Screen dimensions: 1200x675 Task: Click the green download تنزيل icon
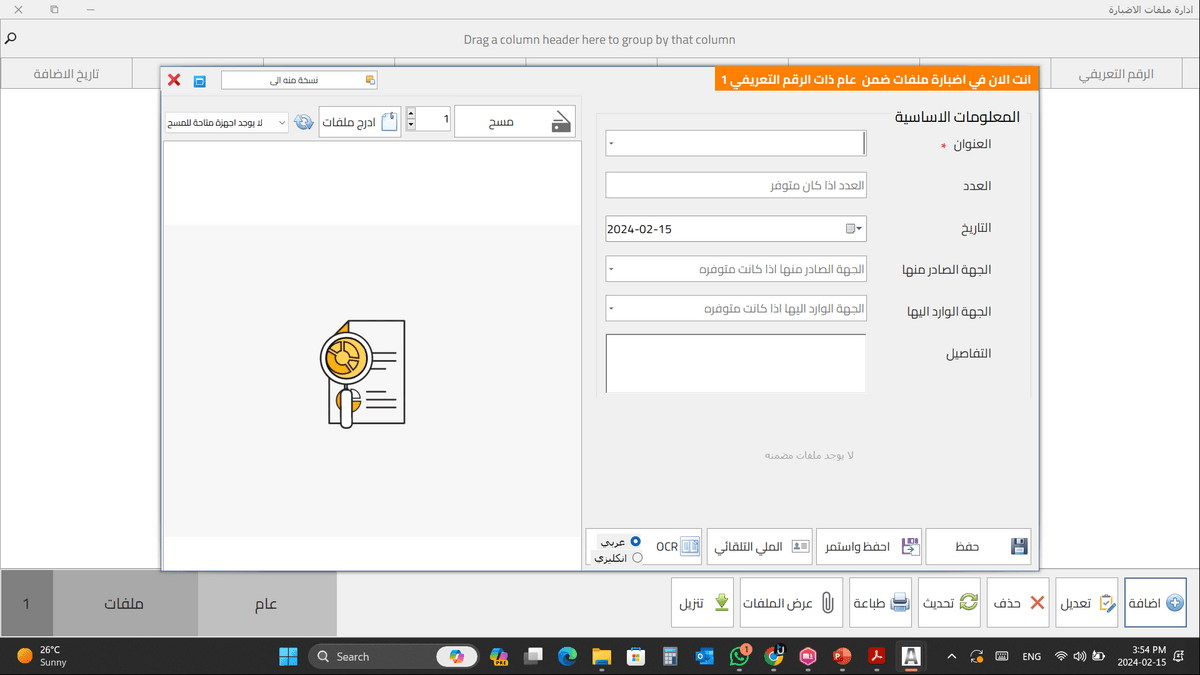pos(721,603)
